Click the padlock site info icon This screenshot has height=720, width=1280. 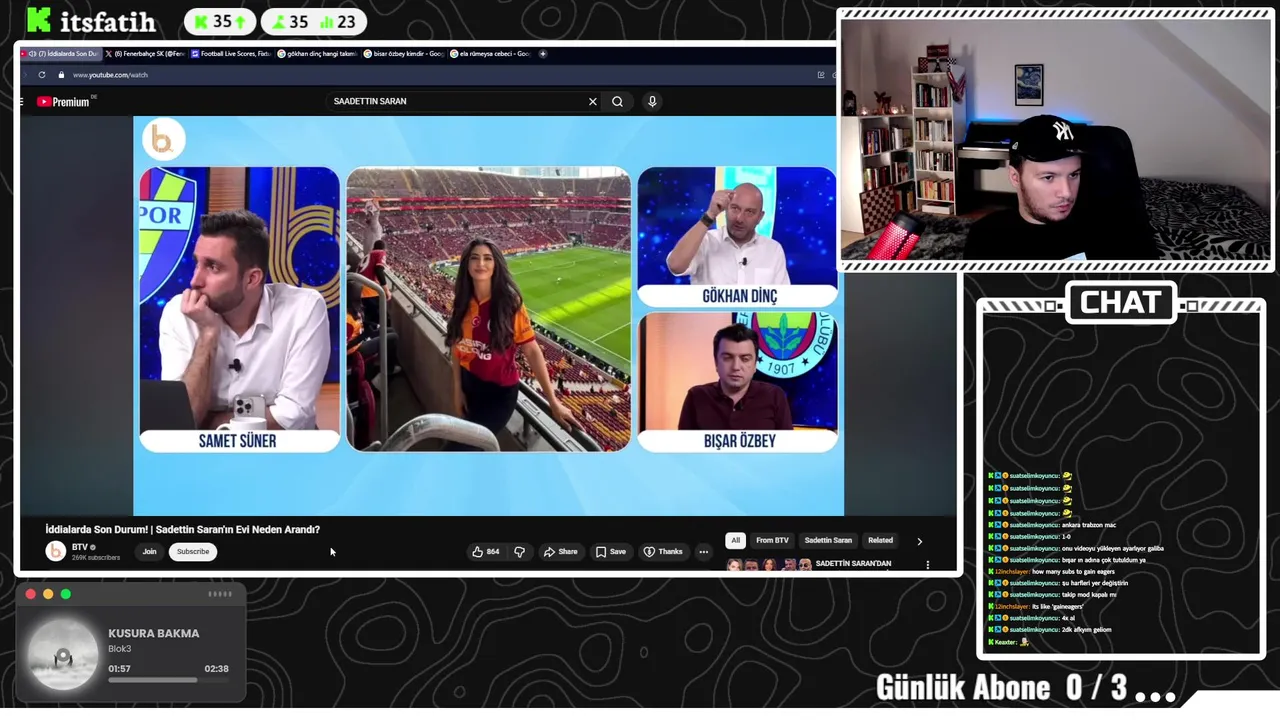click(61, 75)
